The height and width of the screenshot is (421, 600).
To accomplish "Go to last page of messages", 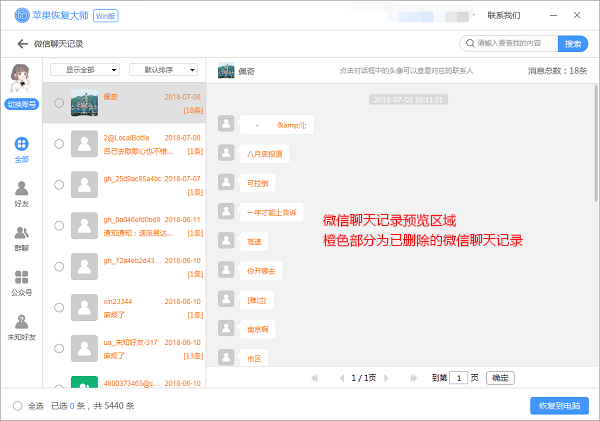I will [x=413, y=378].
